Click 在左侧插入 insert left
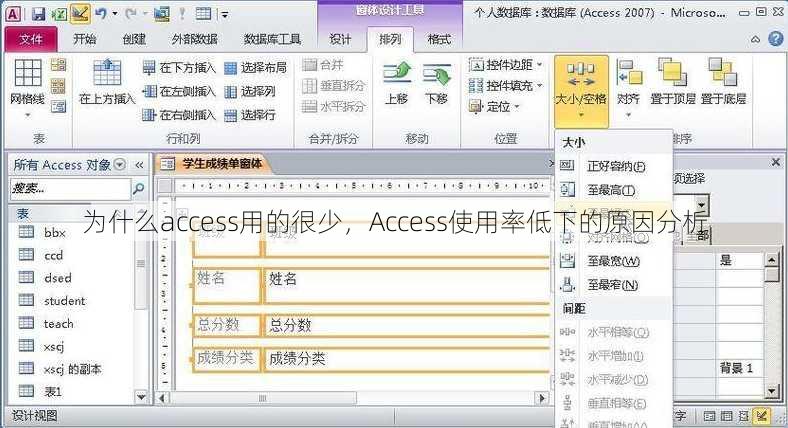 pyautogui.click(x=179, y=91)
